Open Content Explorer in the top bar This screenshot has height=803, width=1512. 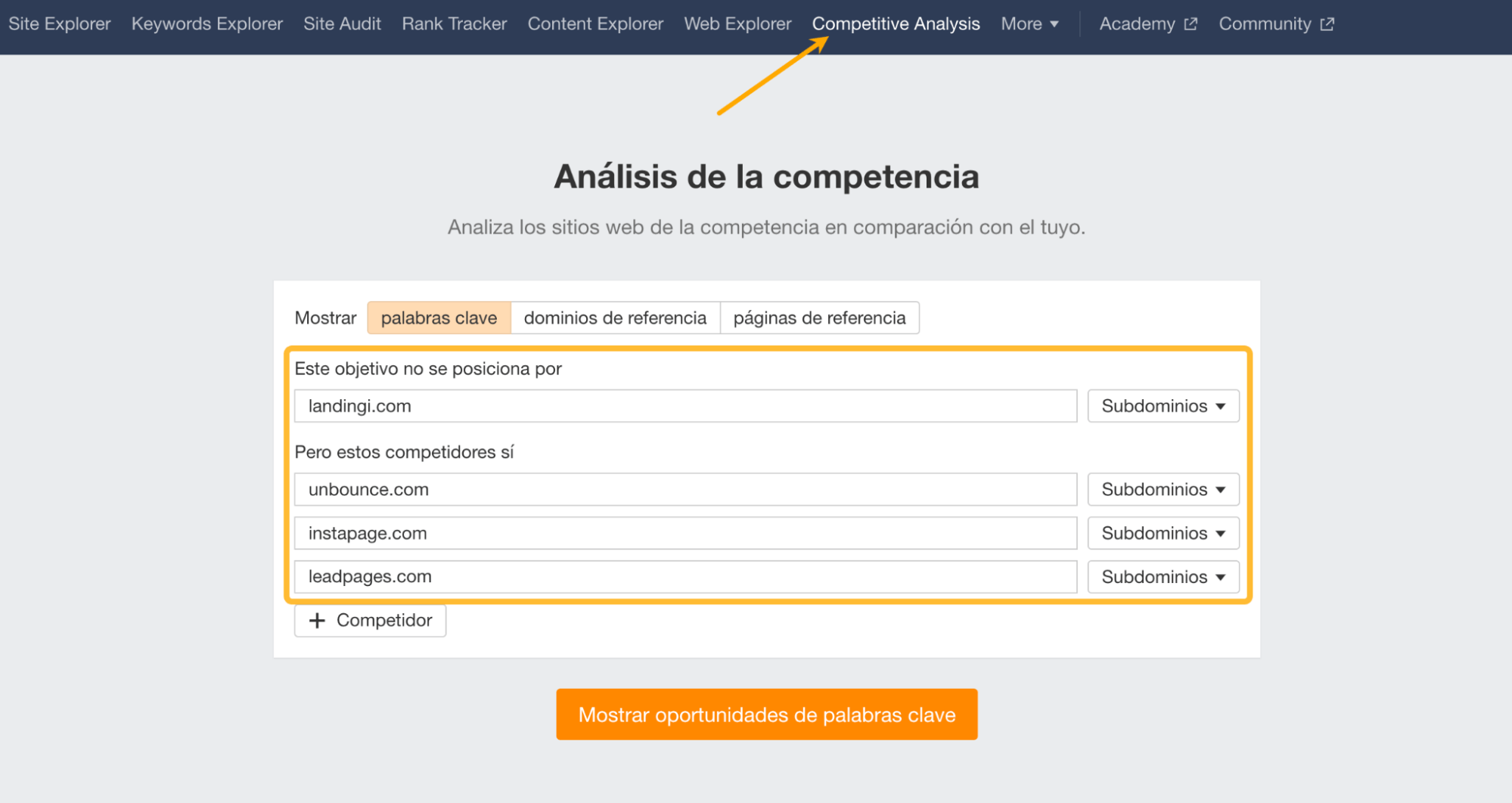(x=595, y=23)
